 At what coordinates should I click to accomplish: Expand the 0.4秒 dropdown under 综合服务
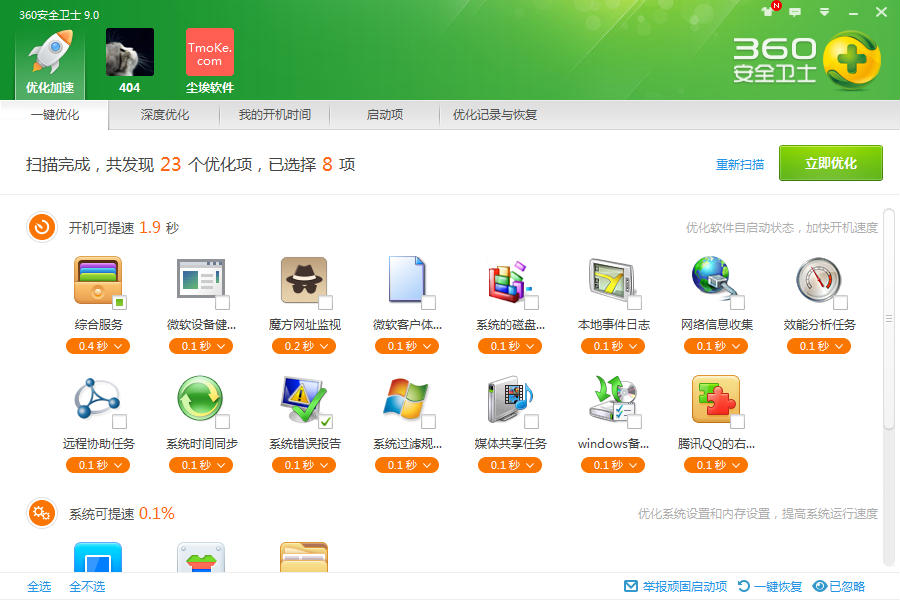coord(97,344)
